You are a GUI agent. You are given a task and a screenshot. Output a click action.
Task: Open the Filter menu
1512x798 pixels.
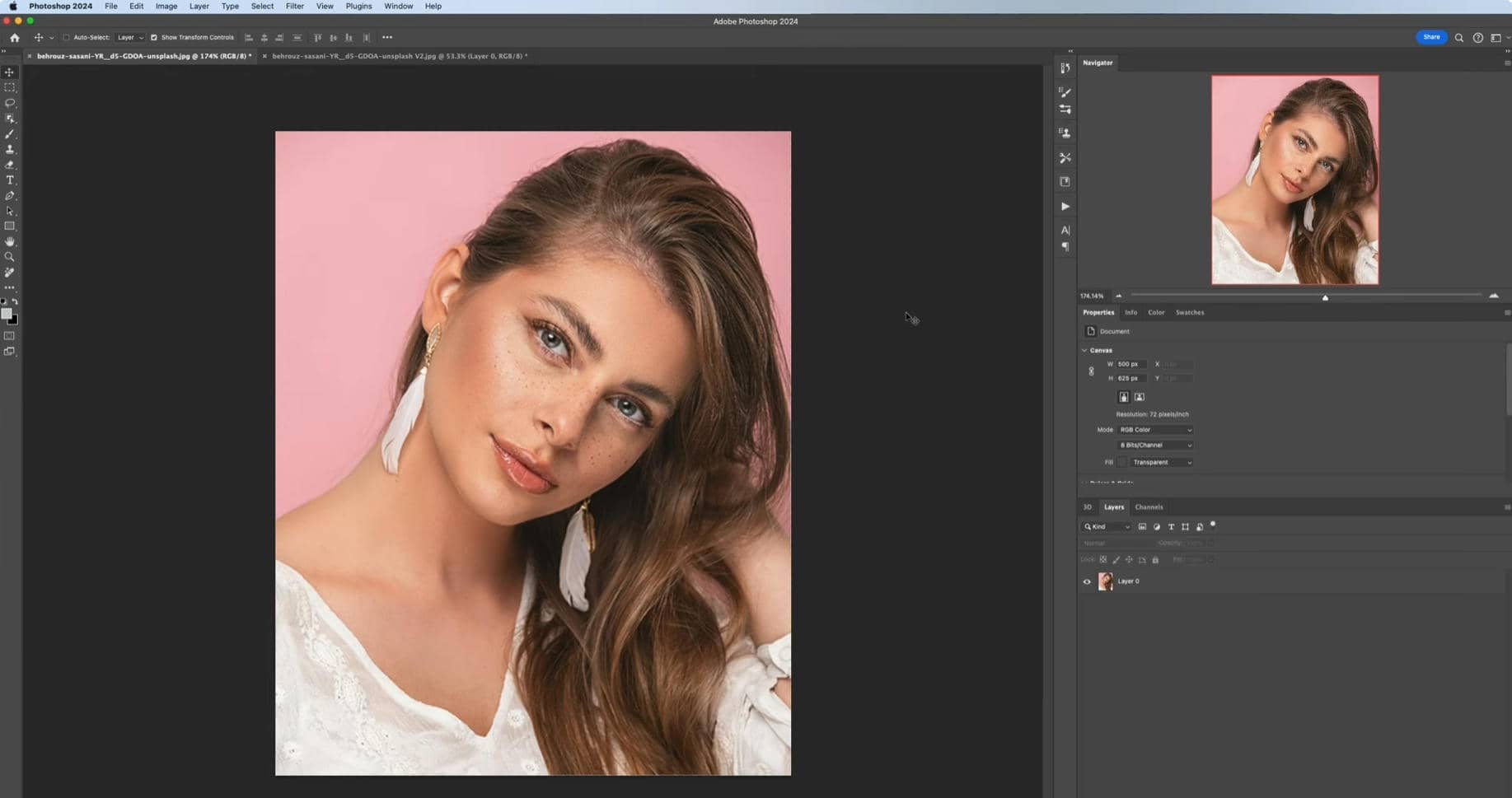pyautogui.click(x=294, y=6)
